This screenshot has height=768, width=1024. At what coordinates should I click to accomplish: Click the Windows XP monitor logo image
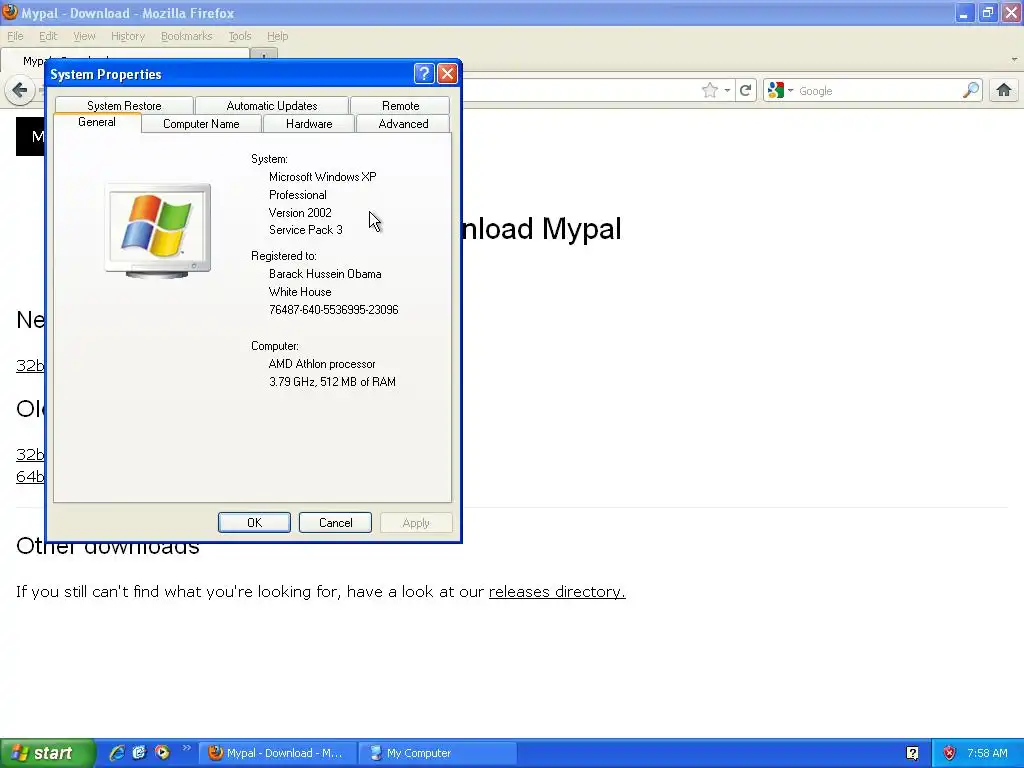tap(157, 231)
